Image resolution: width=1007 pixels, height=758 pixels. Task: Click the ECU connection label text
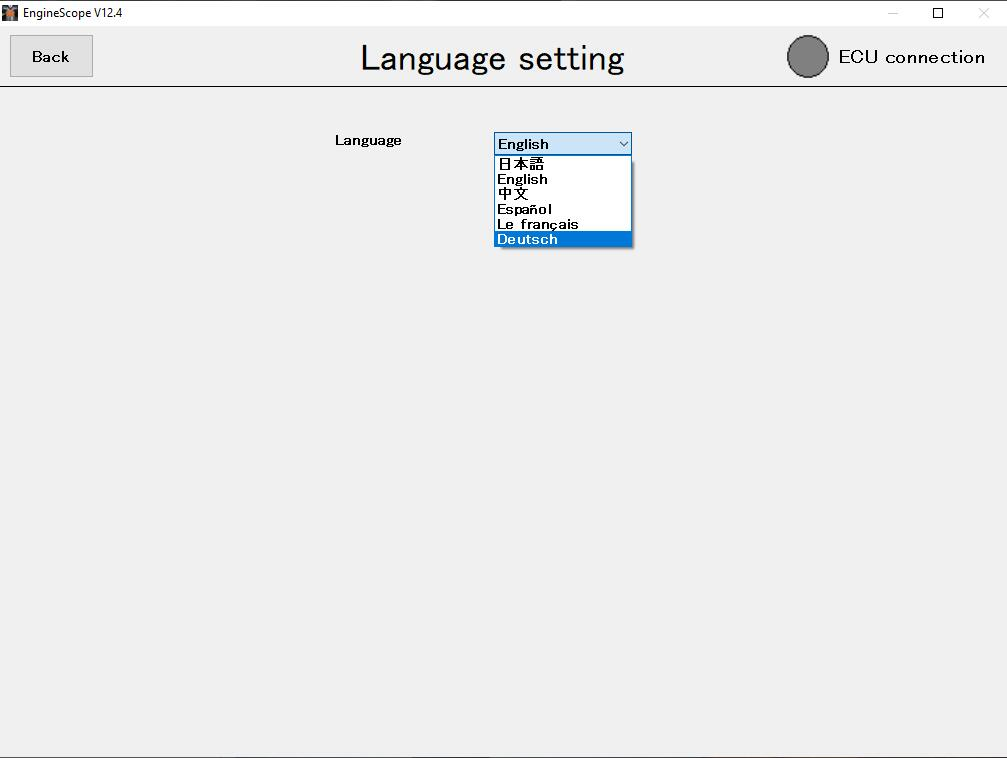911,57
